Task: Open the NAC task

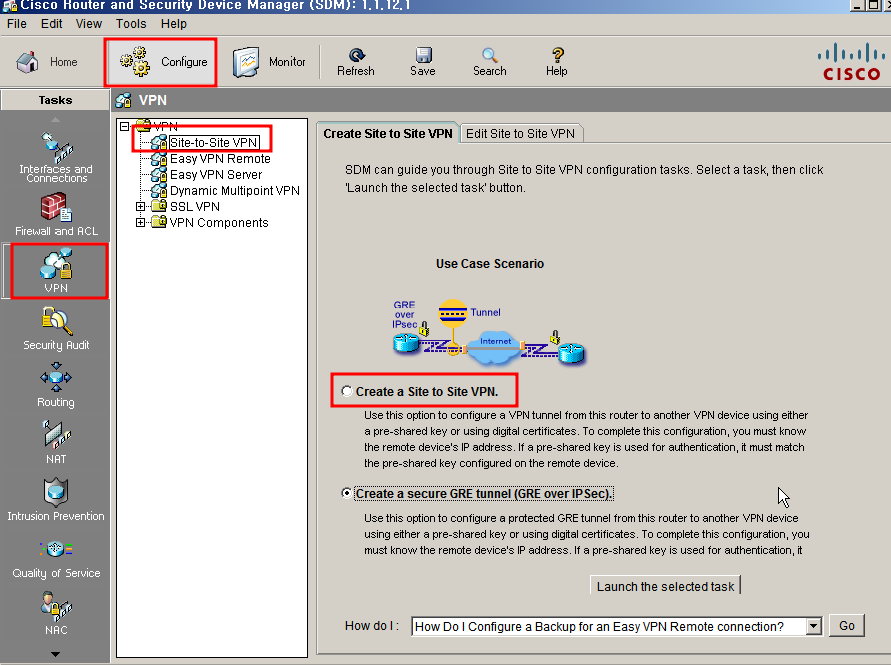Action: 56,613
